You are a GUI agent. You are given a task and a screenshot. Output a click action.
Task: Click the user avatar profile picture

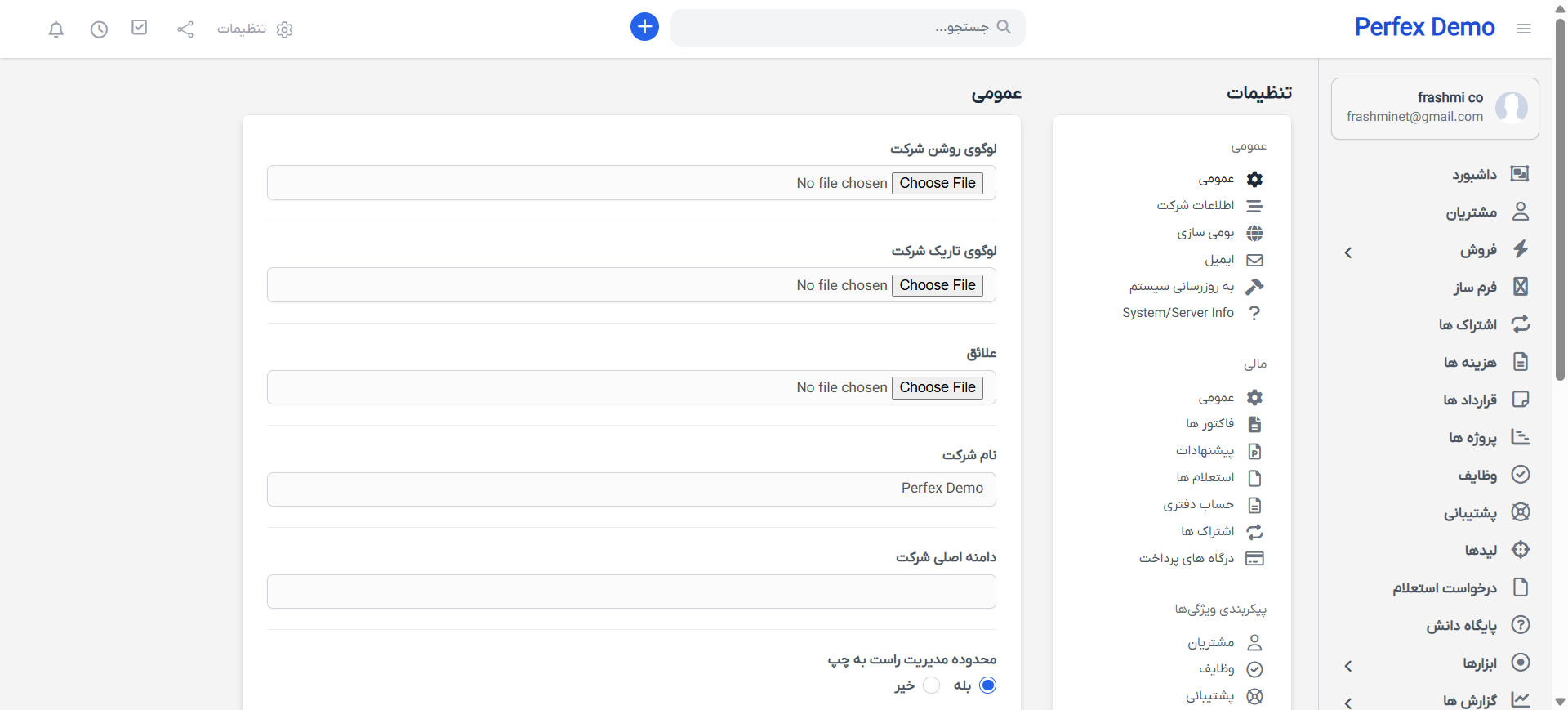(1511, 107)
